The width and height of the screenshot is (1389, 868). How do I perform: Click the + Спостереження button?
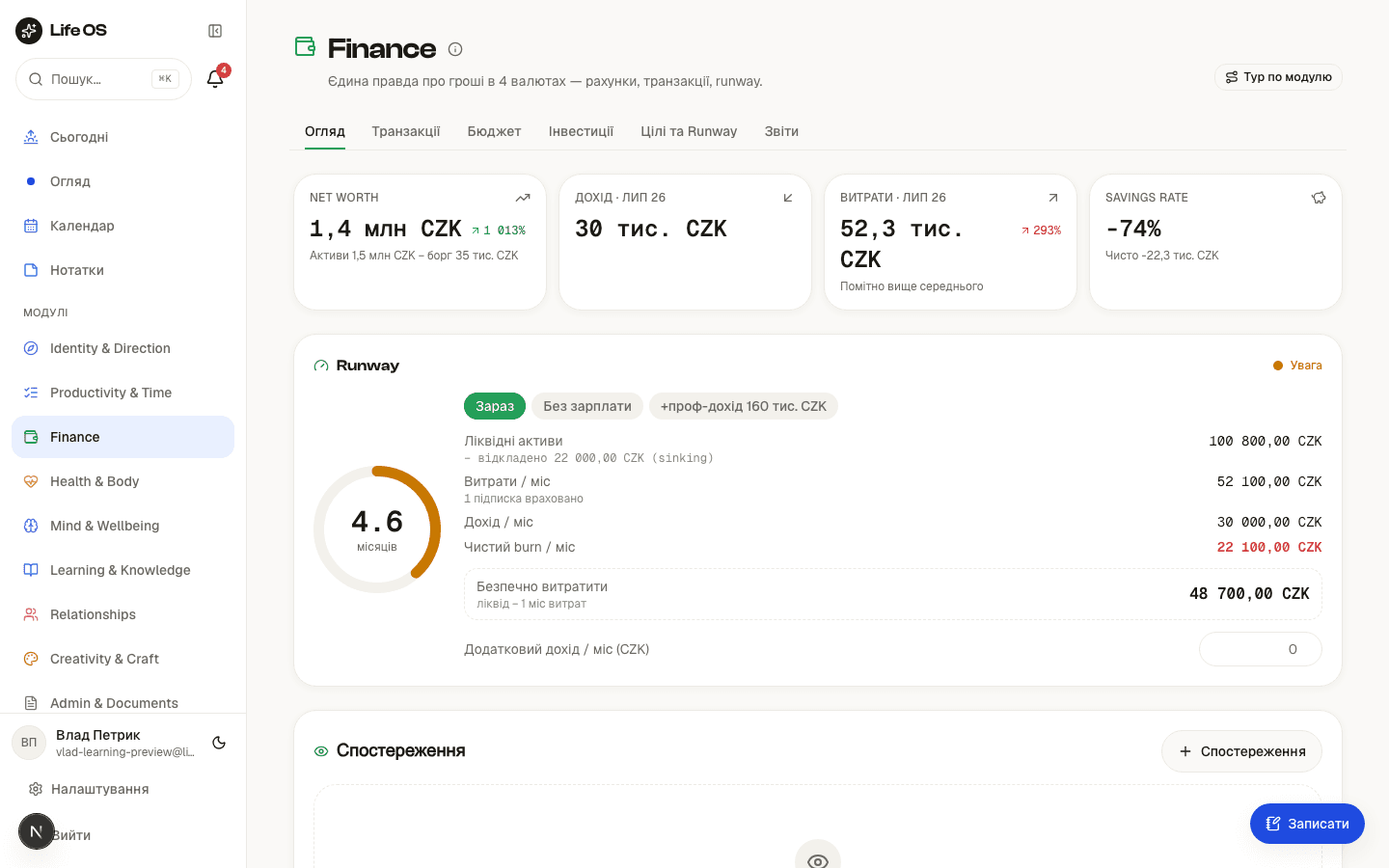(1241, 751)
